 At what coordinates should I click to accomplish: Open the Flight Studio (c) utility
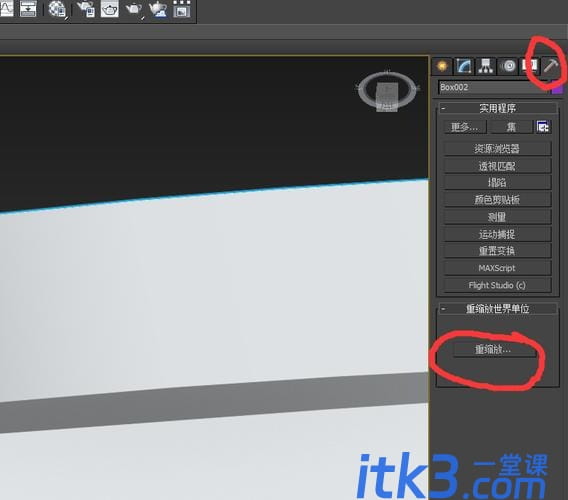497,285
